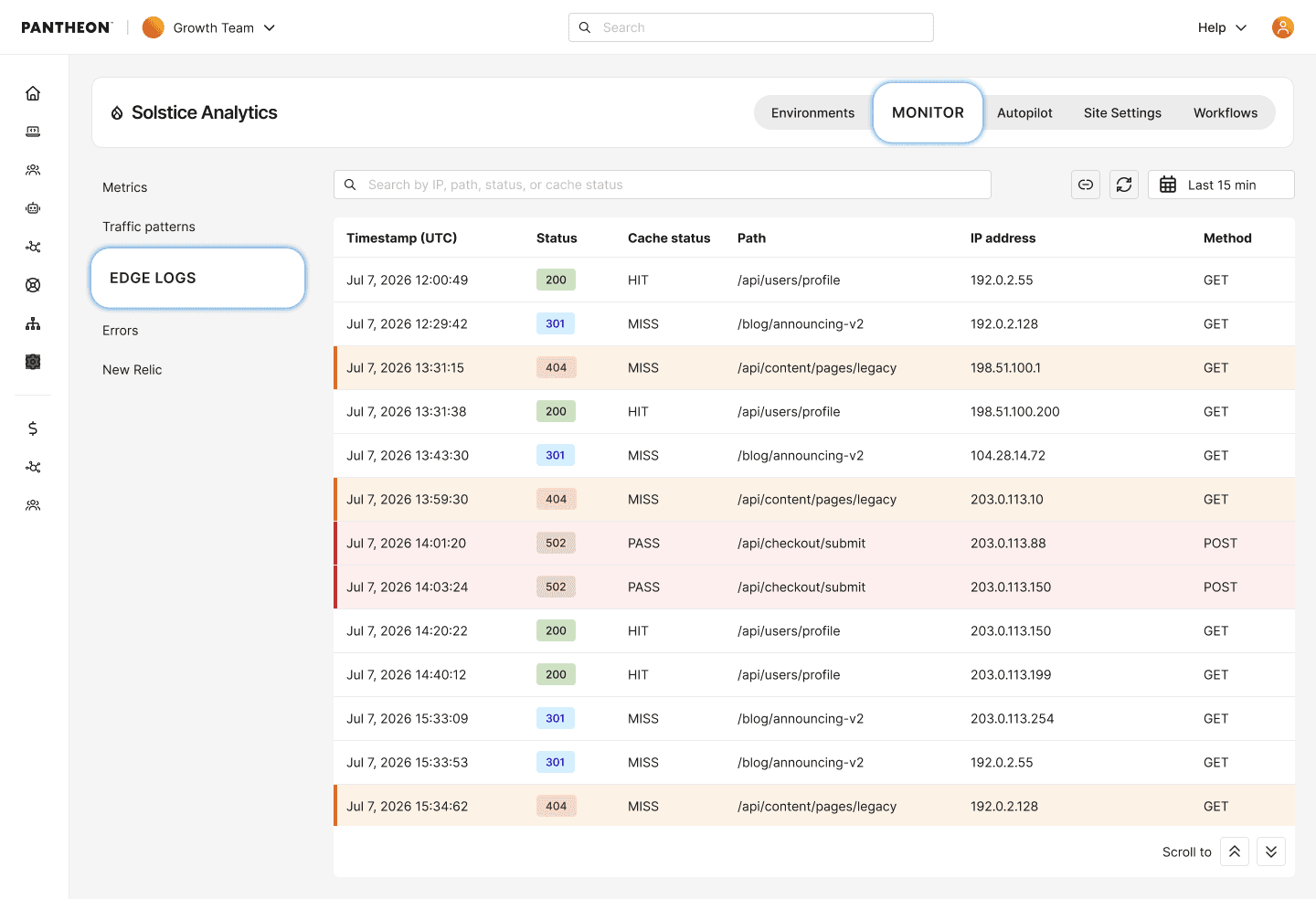The height and width of the screenshot is (899, 1316).
Task: Select the MONITOR tab
Action: tap(928, 112)
